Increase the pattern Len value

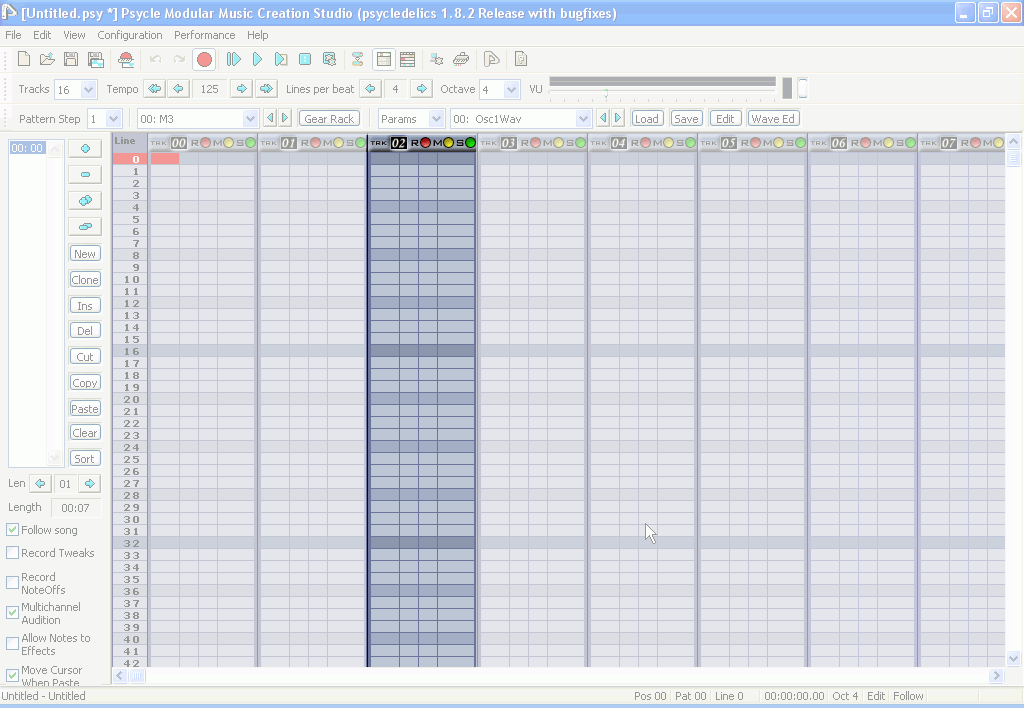click(89, 483)
